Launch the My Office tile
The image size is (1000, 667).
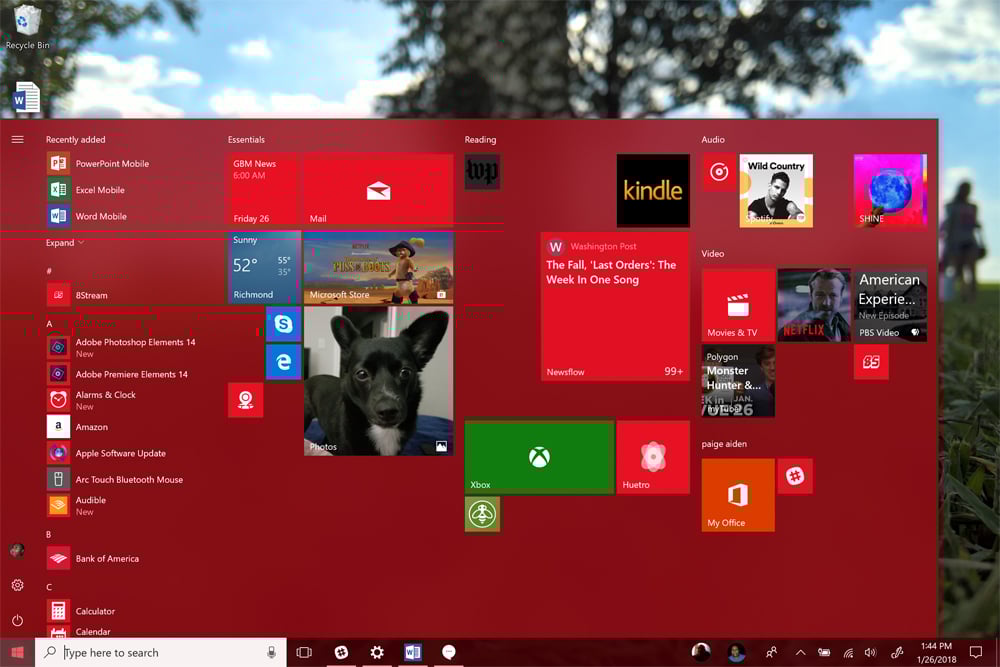[x=737, y=495]
